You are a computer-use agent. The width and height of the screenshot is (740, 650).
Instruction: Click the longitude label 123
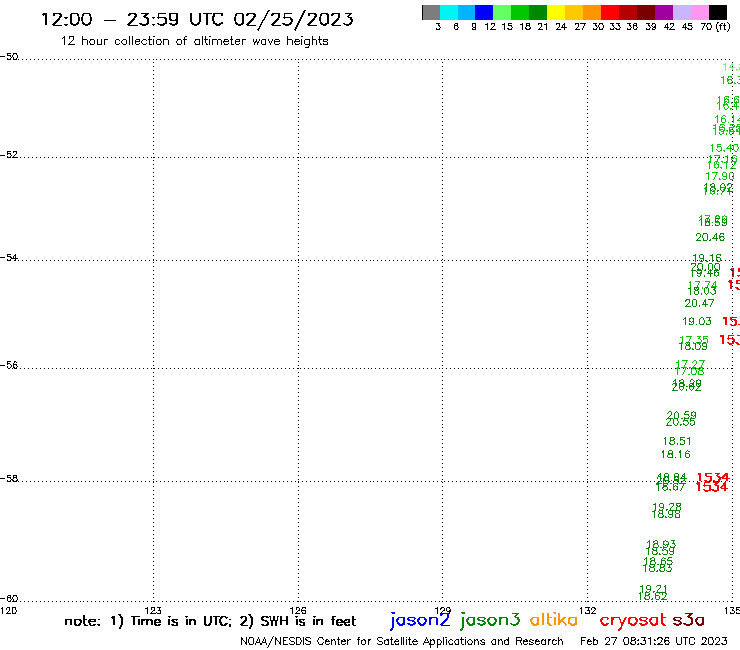[x=153, y=610]
